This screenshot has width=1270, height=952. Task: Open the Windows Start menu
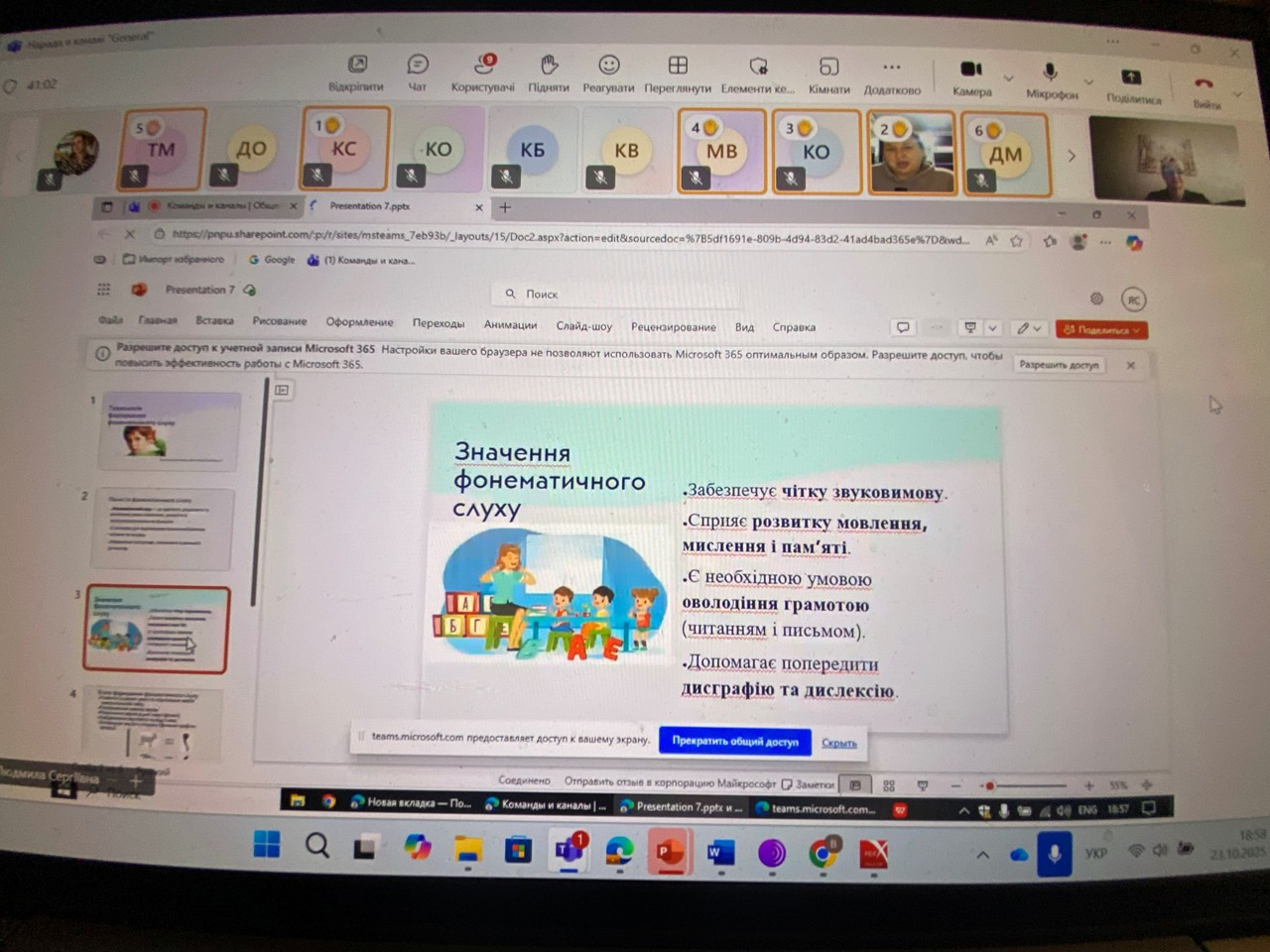point(267,845)
